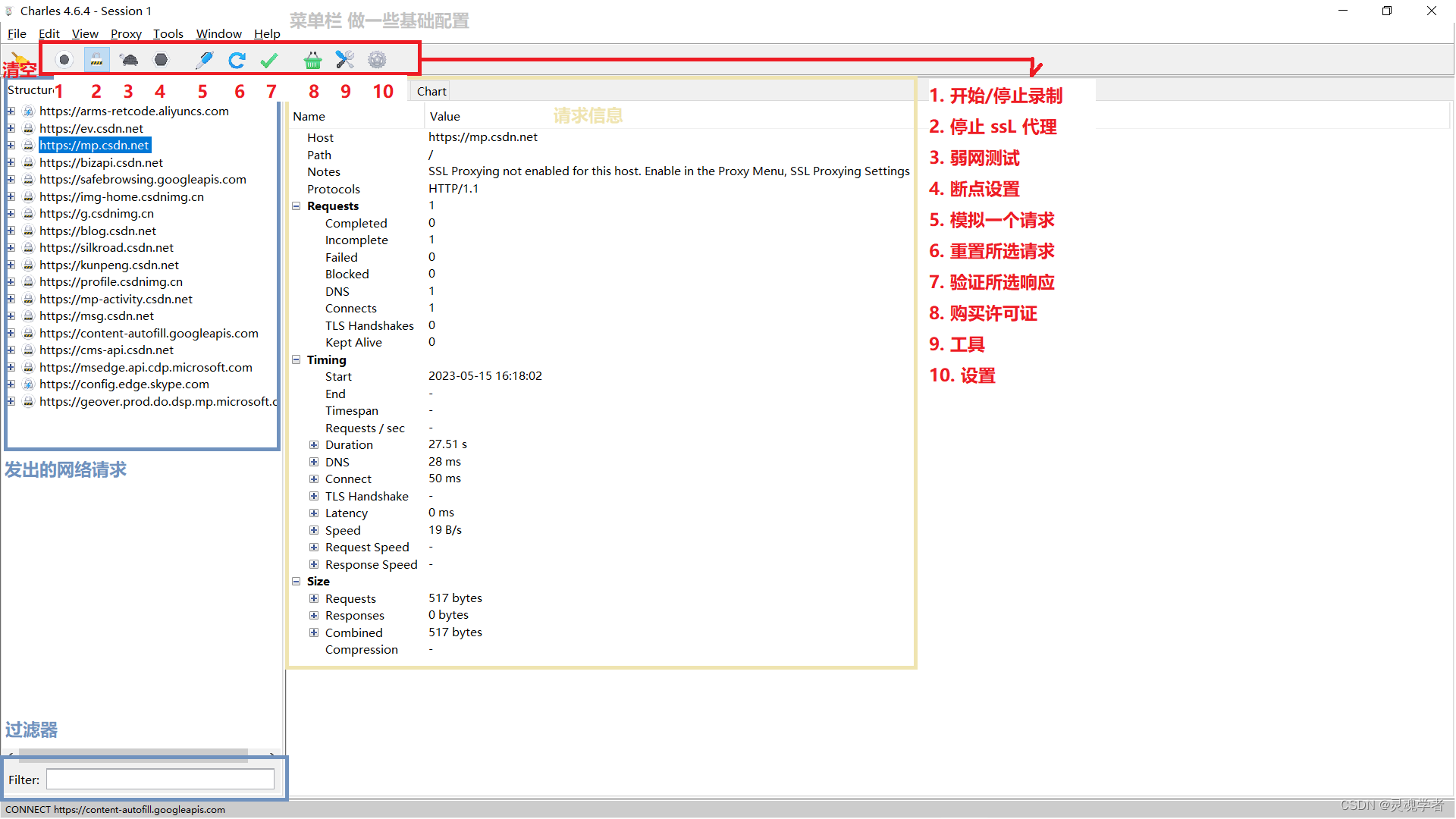Toggle the Start/Stop Recording button
The image size is (1456, 819).
(x=64, y=60)
